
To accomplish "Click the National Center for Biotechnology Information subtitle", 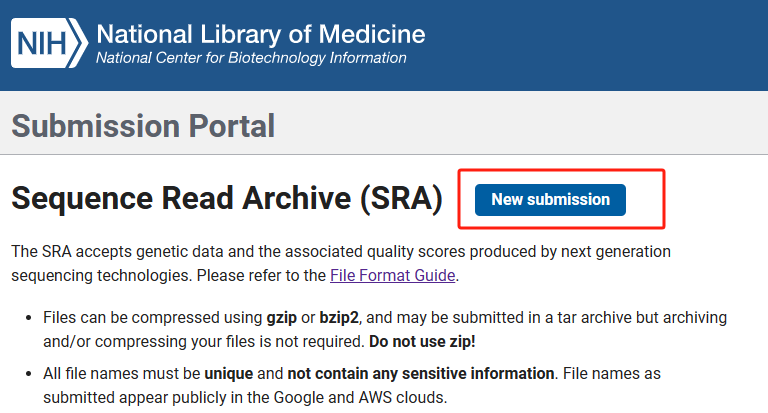I will (x=251, y=58).
